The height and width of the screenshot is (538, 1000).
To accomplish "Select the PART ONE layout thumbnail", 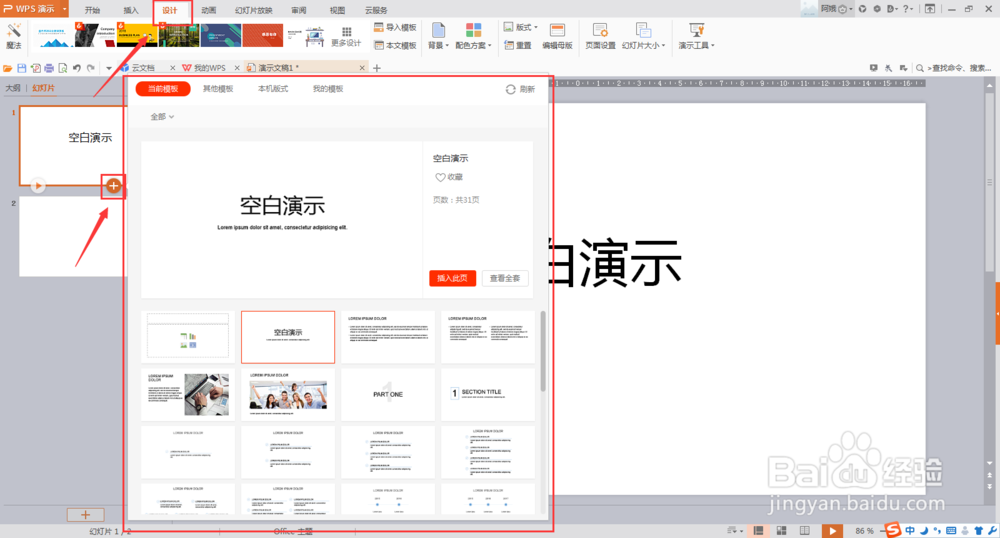I will [x=388, y=394].
